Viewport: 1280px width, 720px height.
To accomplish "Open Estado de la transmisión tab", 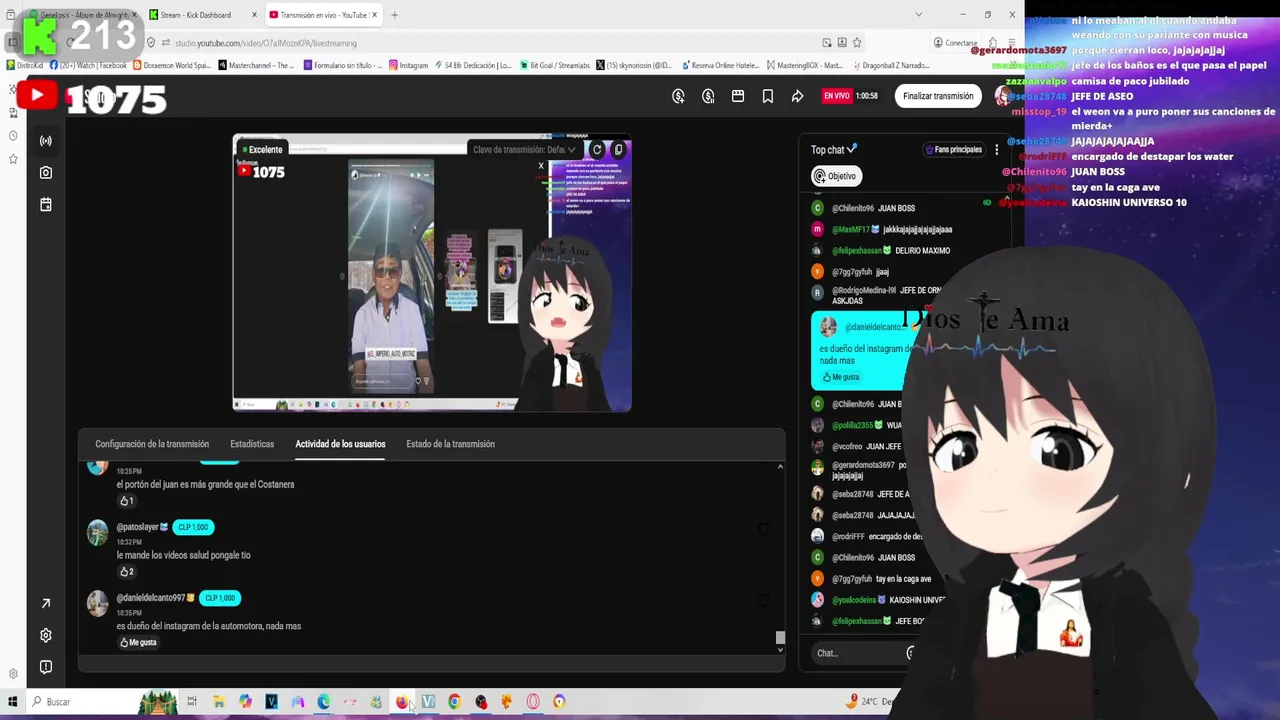I will 450,444.
